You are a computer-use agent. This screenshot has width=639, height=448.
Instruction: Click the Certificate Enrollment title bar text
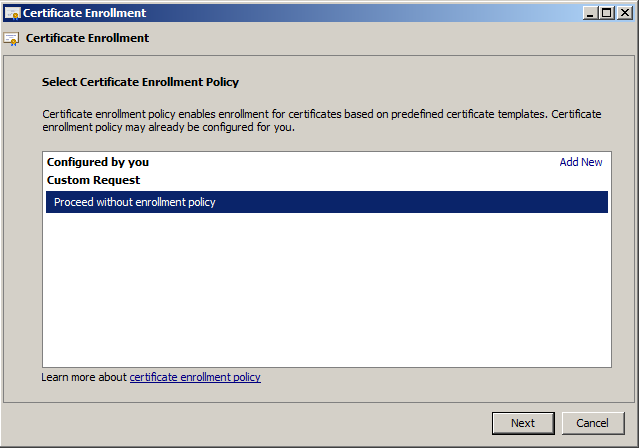pos(84,13)
